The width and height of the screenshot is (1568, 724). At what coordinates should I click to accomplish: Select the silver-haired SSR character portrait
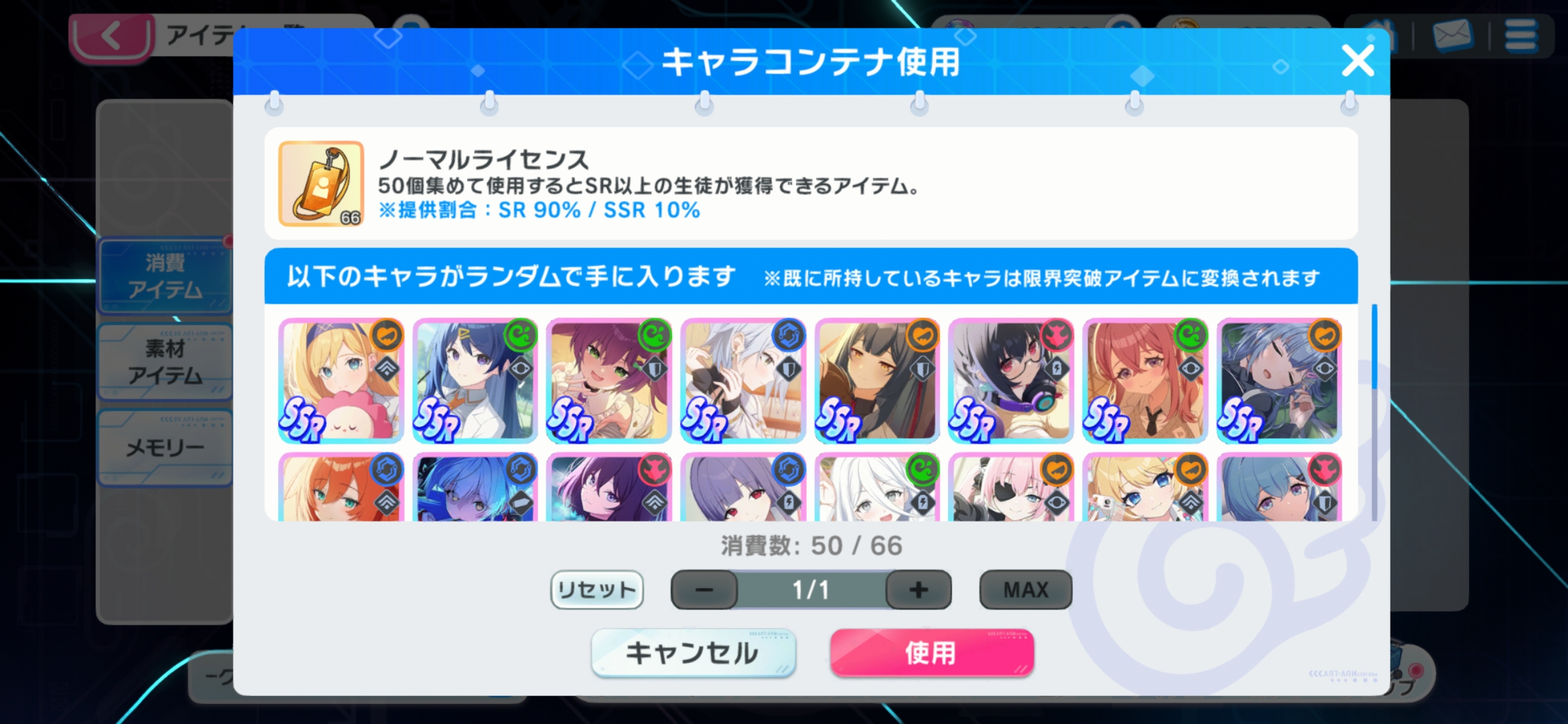[x=743, y=380]
